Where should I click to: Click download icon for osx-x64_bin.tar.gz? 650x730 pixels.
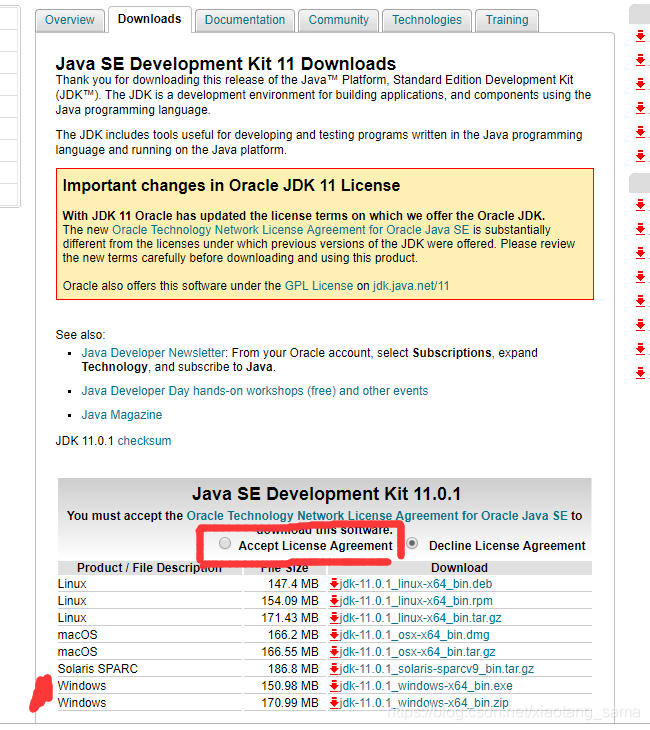click(334, 652)
